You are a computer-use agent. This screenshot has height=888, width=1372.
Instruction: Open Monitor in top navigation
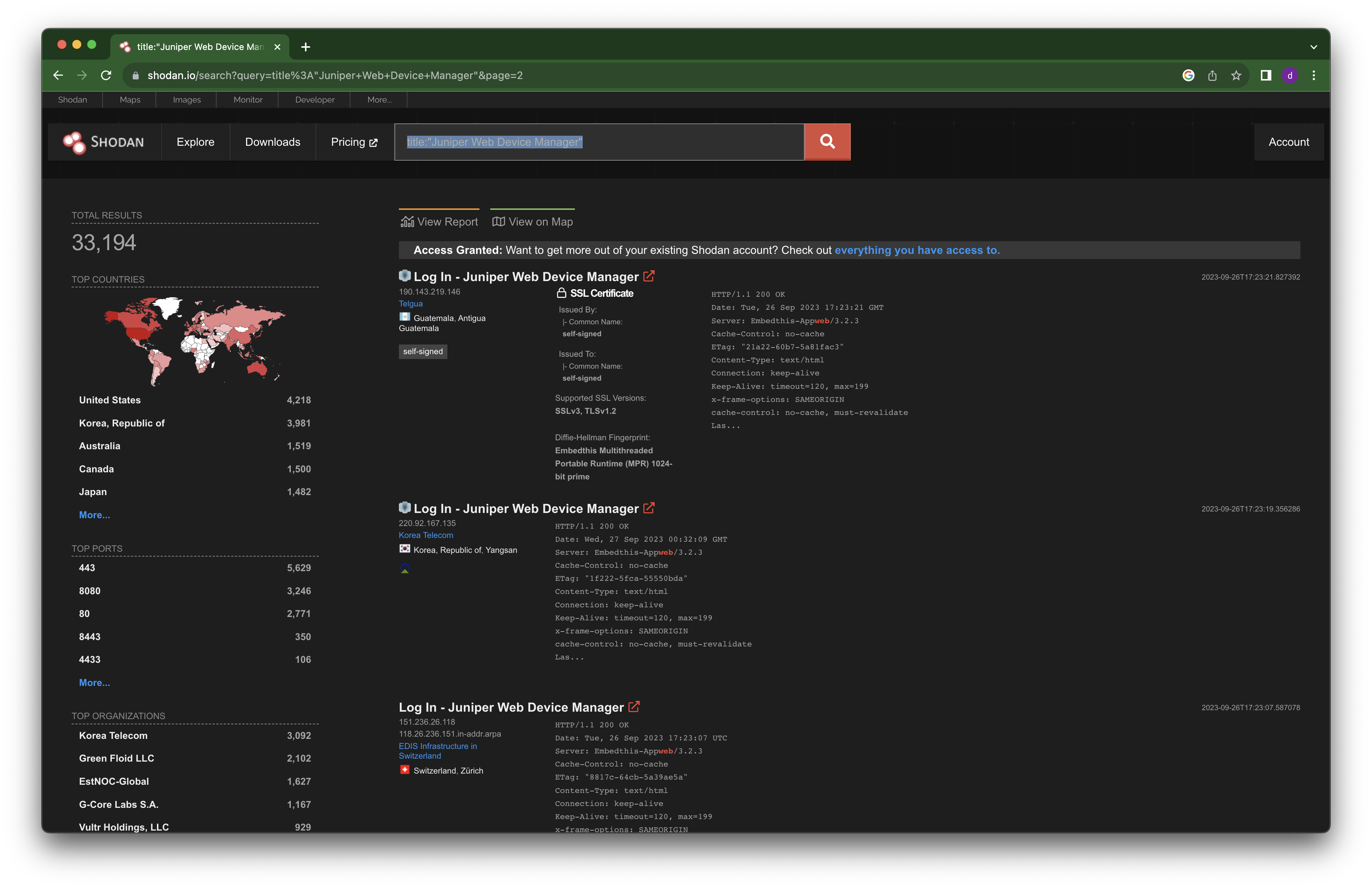[x=248, y=100]
